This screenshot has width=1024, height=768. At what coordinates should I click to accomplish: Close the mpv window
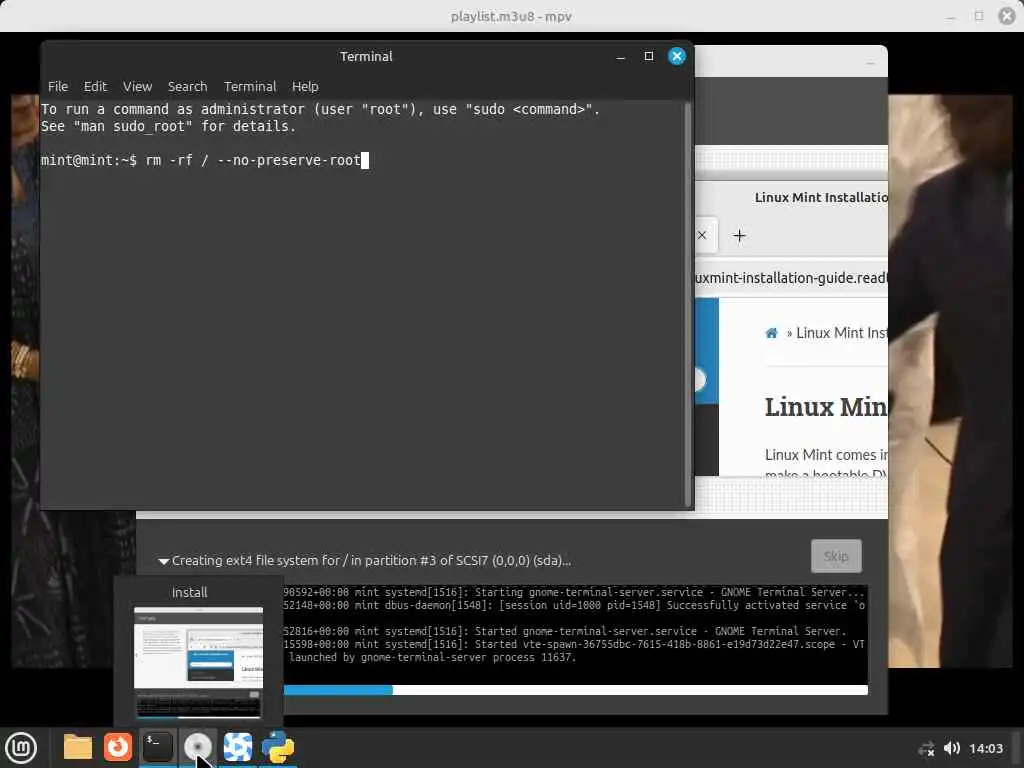pyautogui.click(x=1007, y=16)
